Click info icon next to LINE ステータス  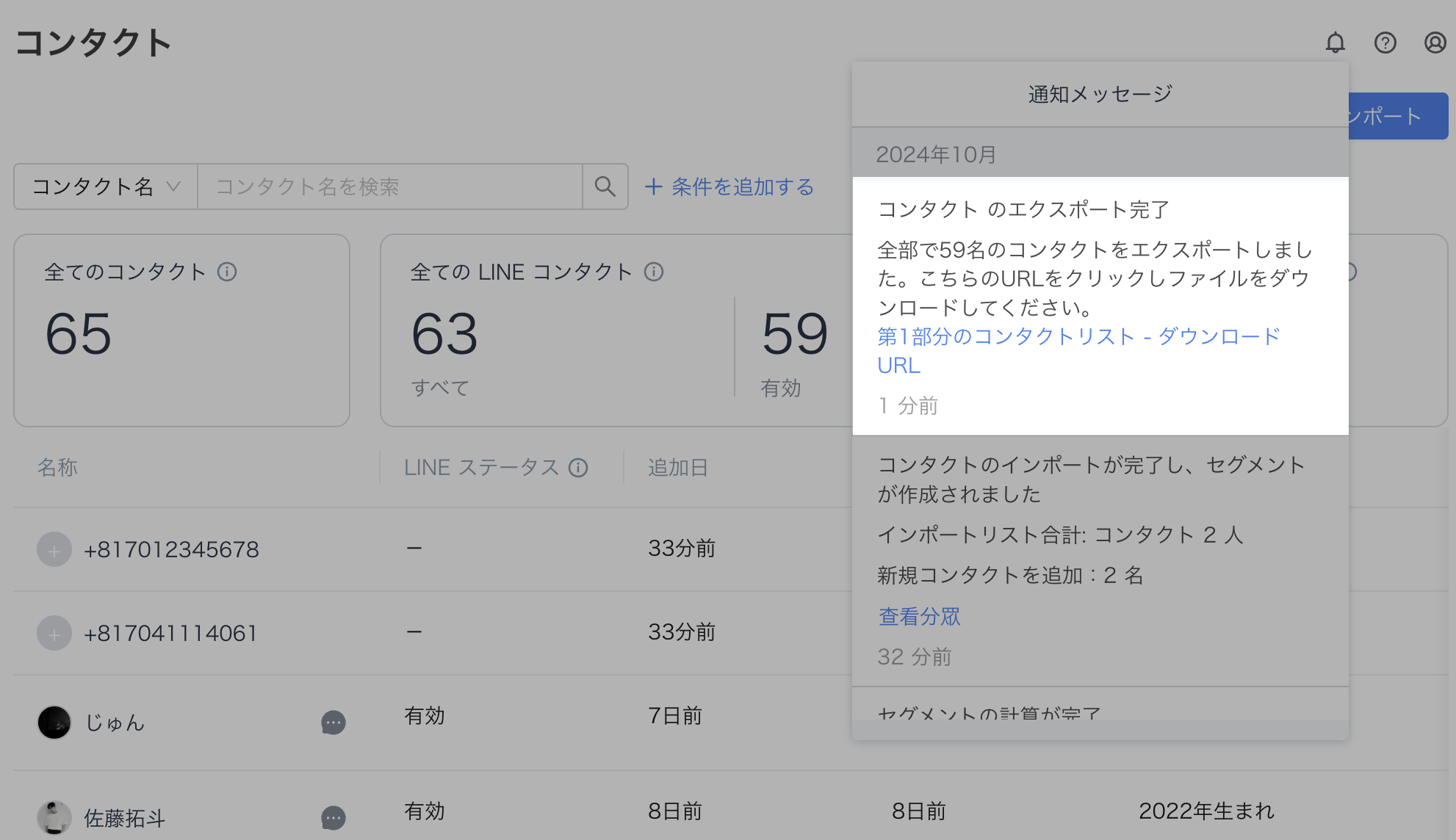pyautogui.click(x=578, y=468)
